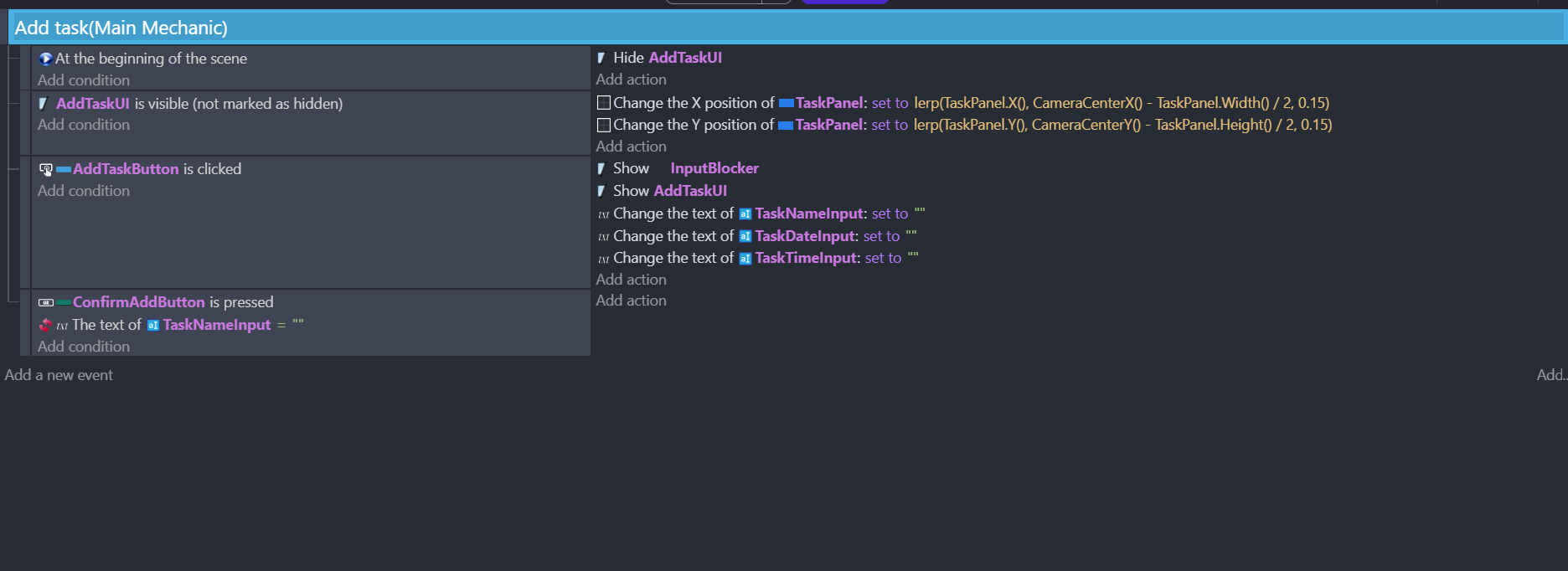Screen dimensions: 1568x571
Task: Click the visibility icon beside Show InputBlocker
Action: click(601, 168)
